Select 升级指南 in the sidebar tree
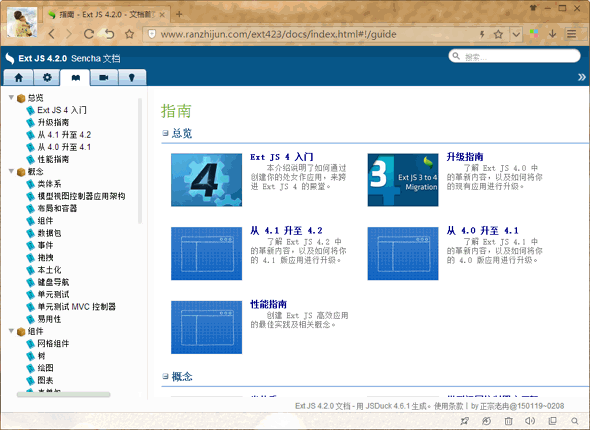This screenshot has height=430, width=590. click(53, 122)
